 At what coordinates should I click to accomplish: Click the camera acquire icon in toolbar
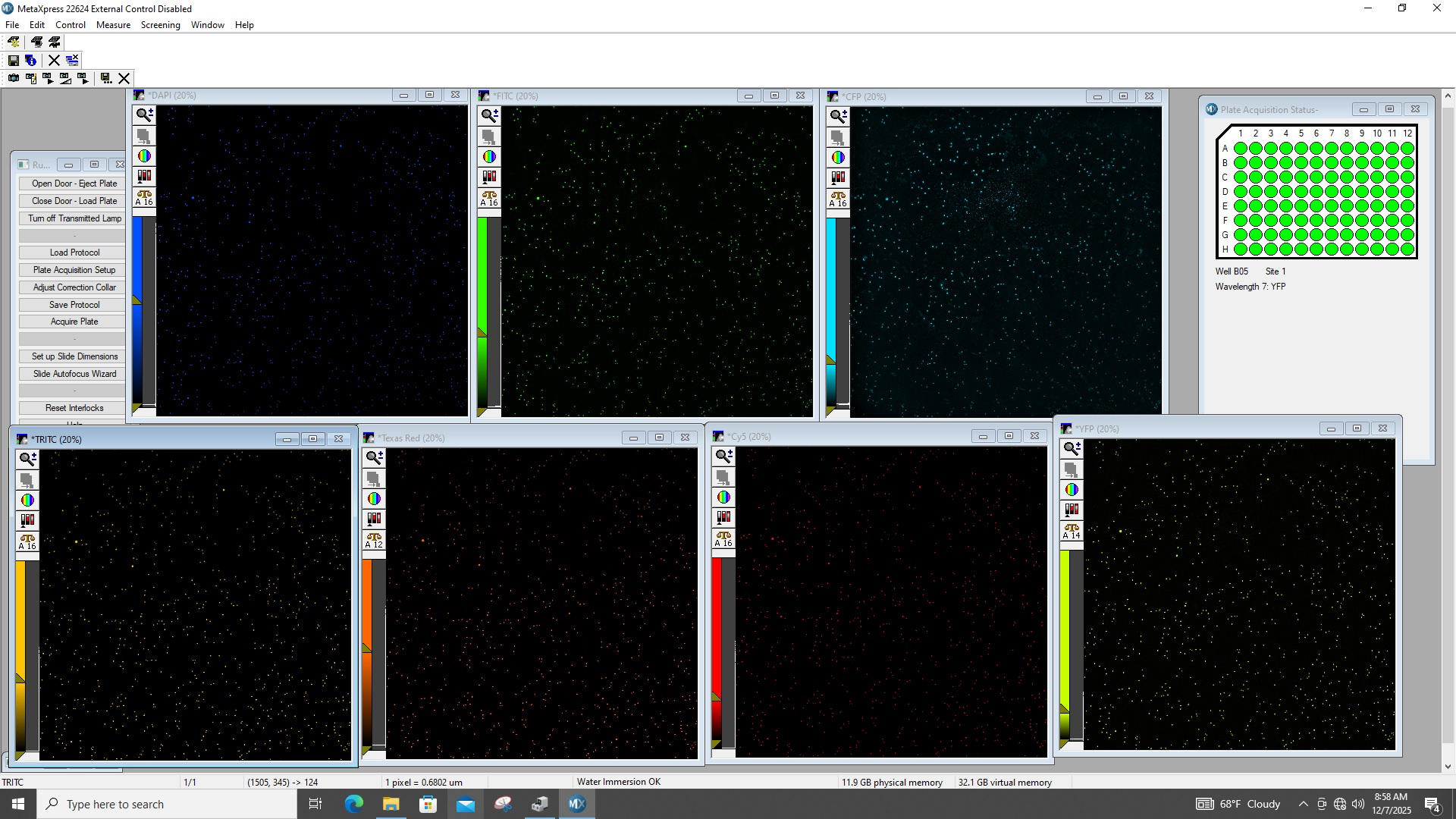pyautogui.click(x=14, y=78)
